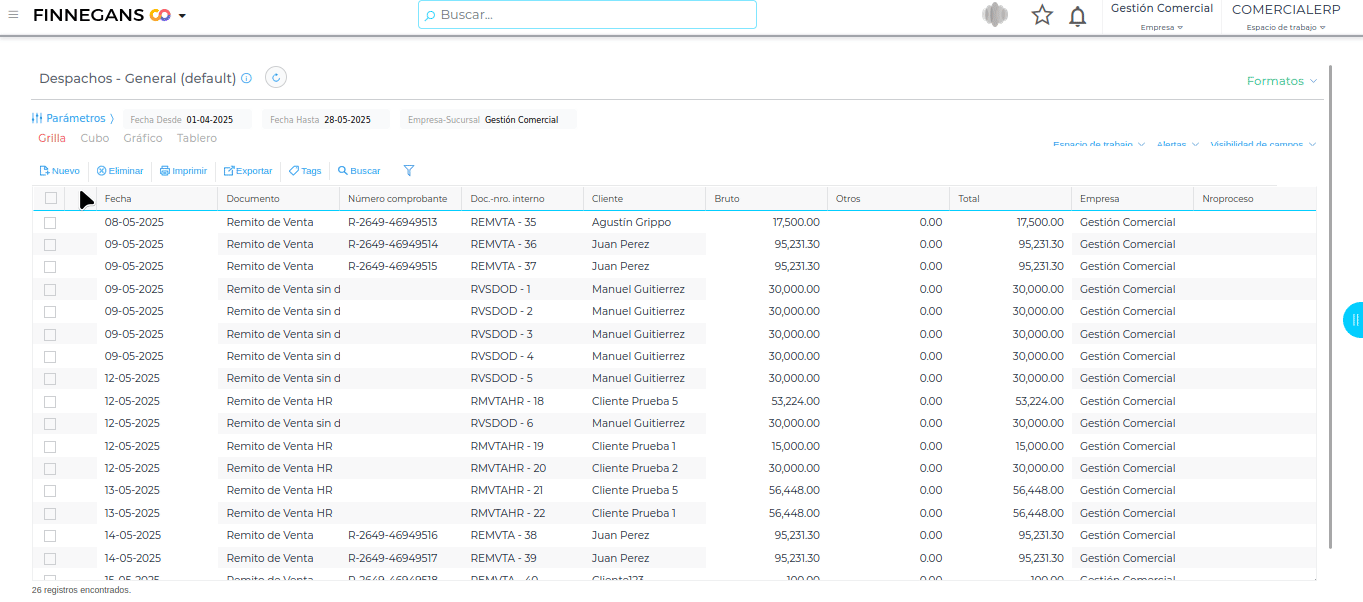
Task: Check the row REMVTA - 37
Action: tap(50, 267)
